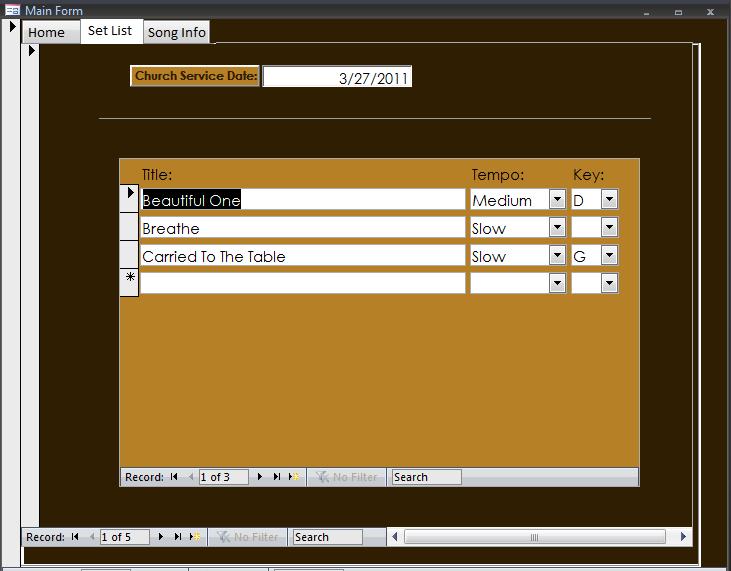Minimize the Main Form window
This screenshot has width=731, height=571.
coord(647,12)
